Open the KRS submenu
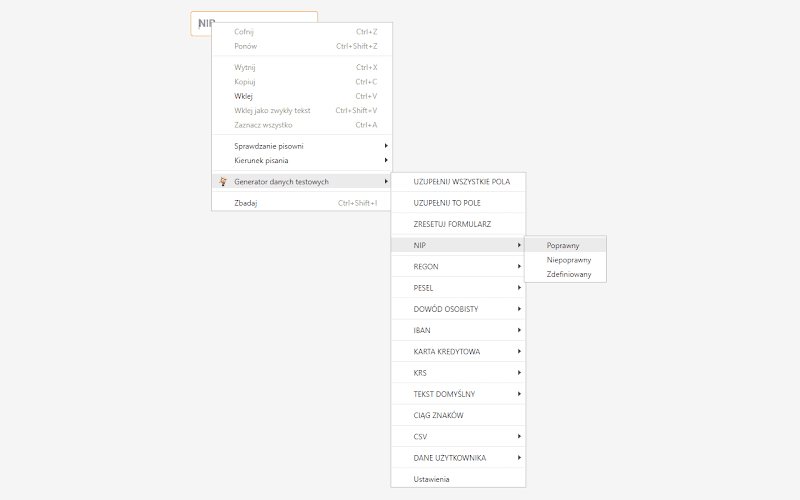This screenshot has width=800, height=500. point(458,373)
